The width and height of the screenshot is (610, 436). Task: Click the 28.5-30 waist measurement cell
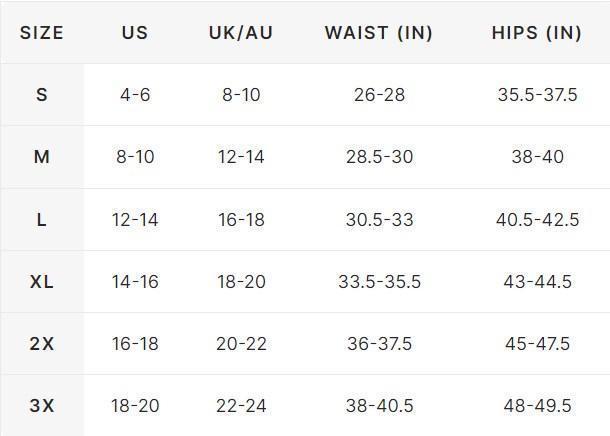pos(379,157)
